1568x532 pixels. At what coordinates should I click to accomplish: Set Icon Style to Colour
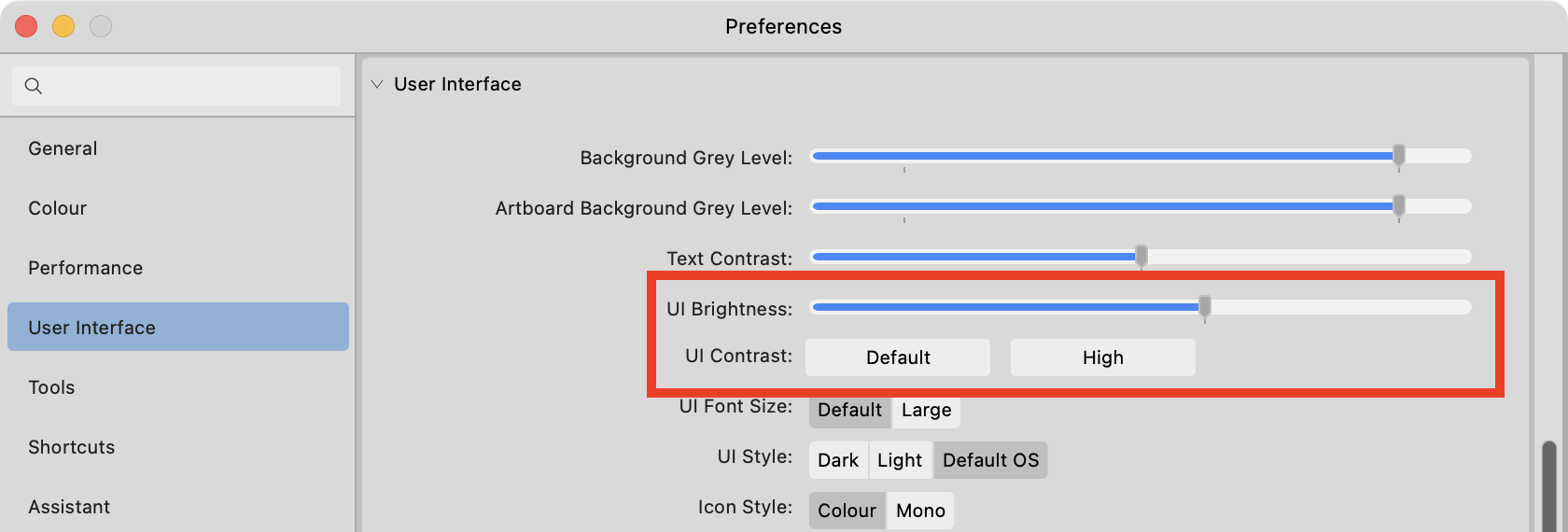click(x=847, y=511)
